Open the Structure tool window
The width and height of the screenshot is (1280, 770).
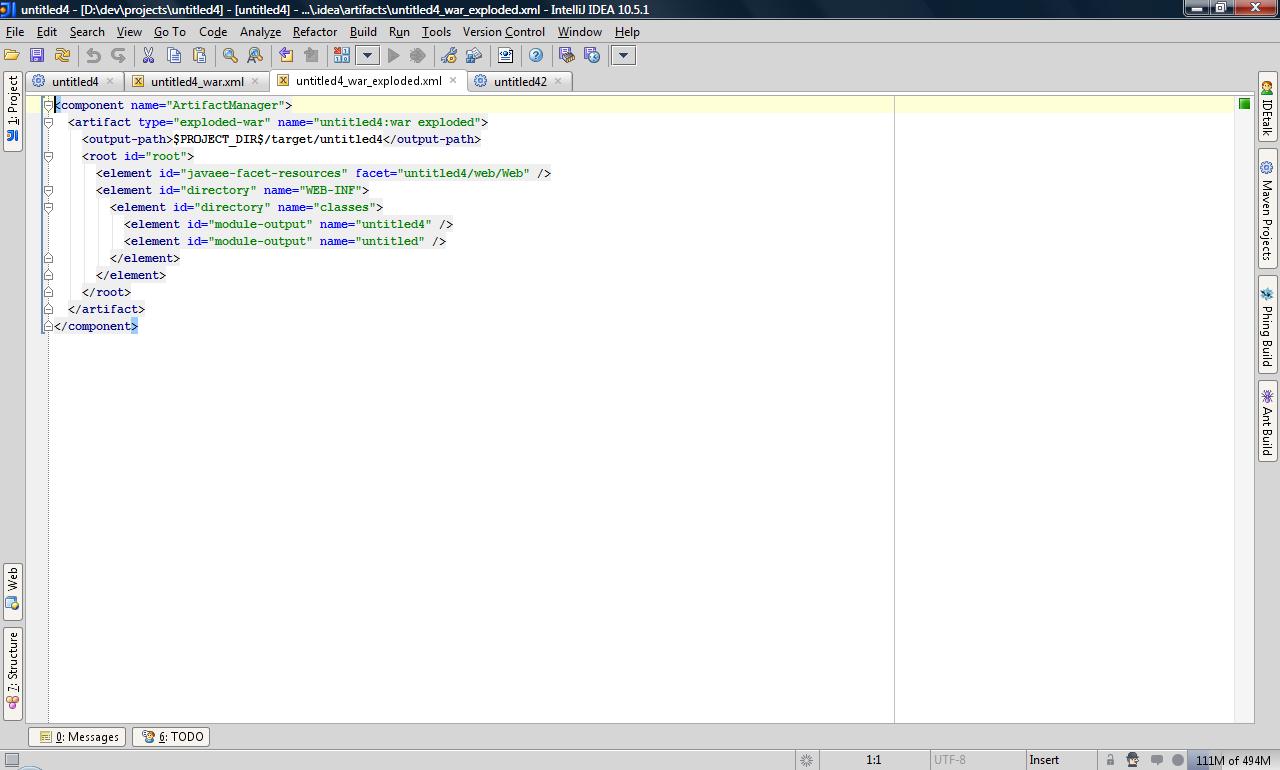click(13, 672)
